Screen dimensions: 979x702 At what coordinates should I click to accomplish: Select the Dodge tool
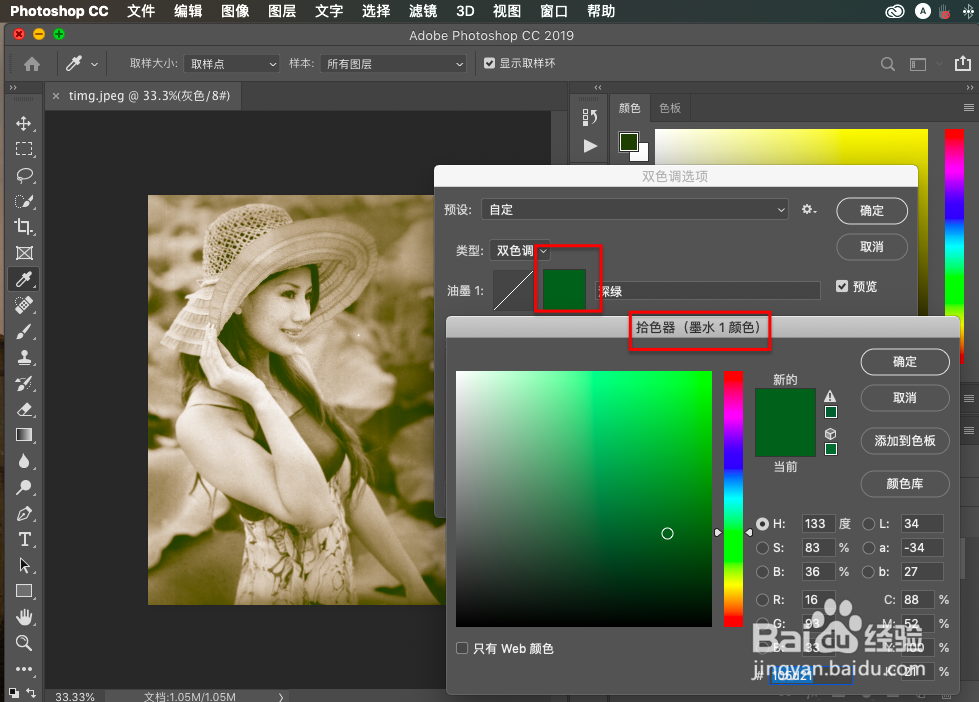[x=24, y=487]
